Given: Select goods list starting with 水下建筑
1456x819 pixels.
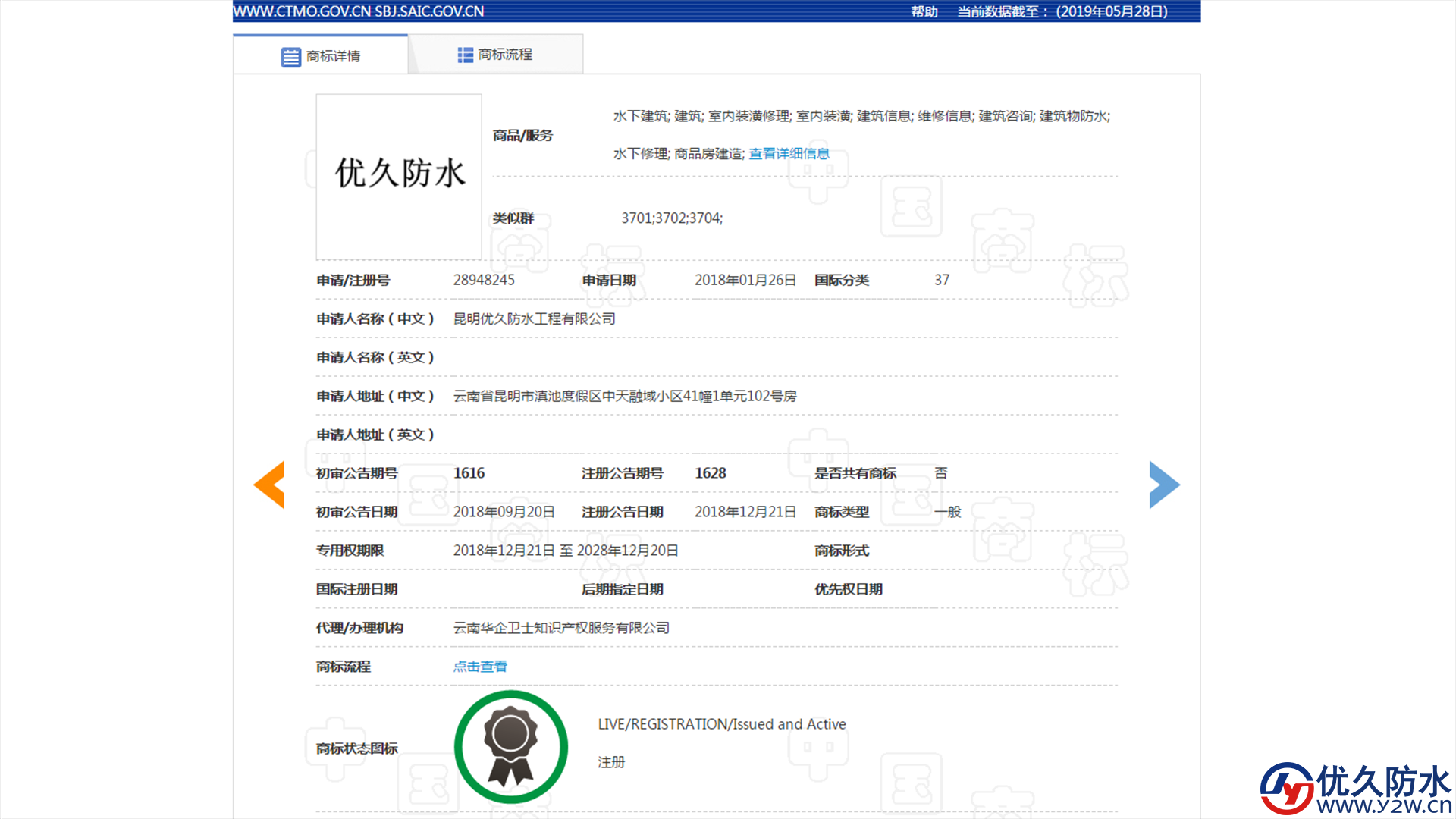Looking at the screenshot, I should click(x=861, y=135).
